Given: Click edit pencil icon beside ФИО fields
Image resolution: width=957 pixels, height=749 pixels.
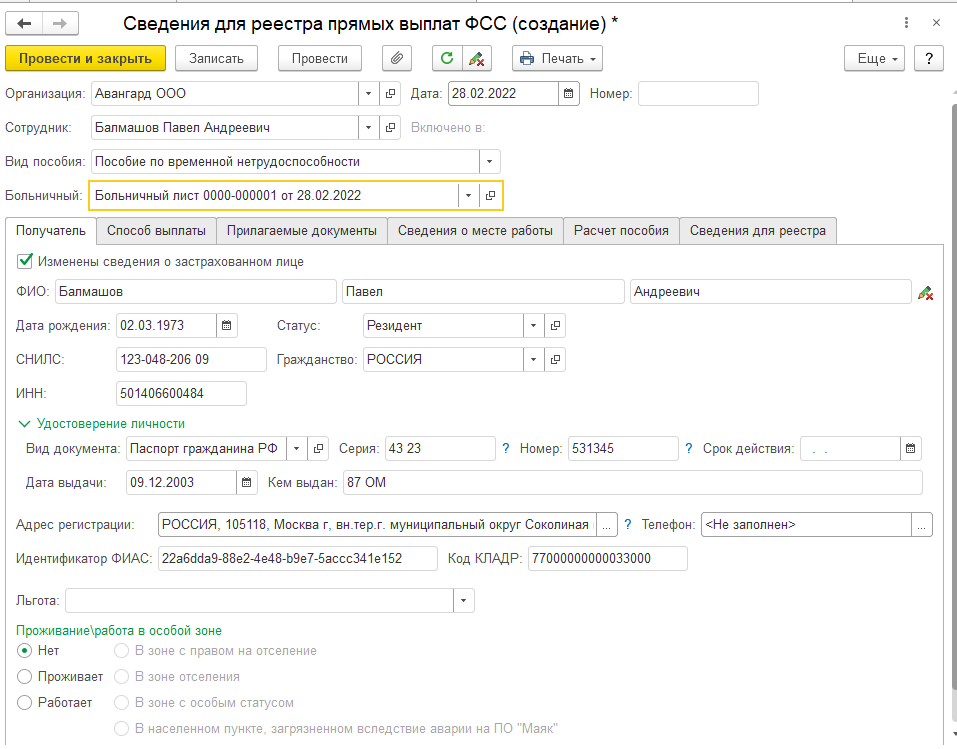Looking at the screenshot, I should (926, 292).
